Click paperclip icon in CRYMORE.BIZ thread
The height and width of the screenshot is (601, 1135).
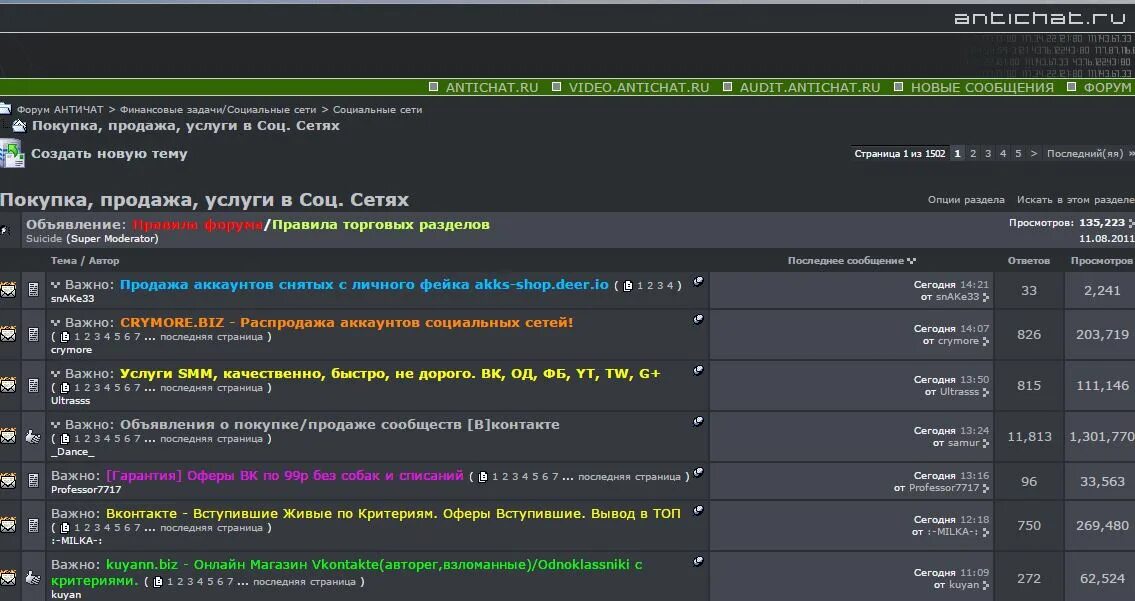(x=698, y=319)
